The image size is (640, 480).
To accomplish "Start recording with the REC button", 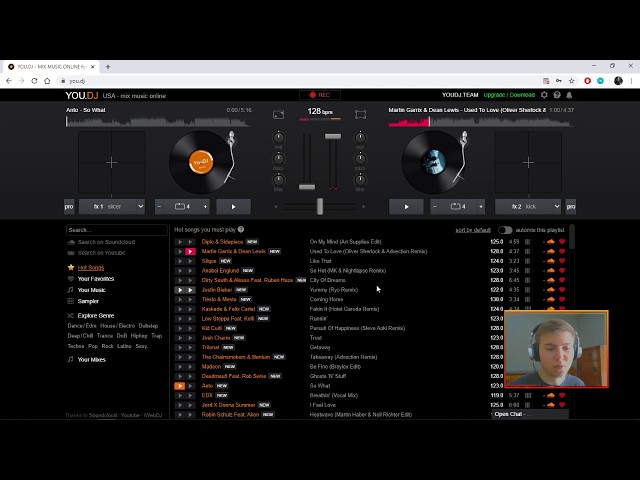I will click(320, 95).
